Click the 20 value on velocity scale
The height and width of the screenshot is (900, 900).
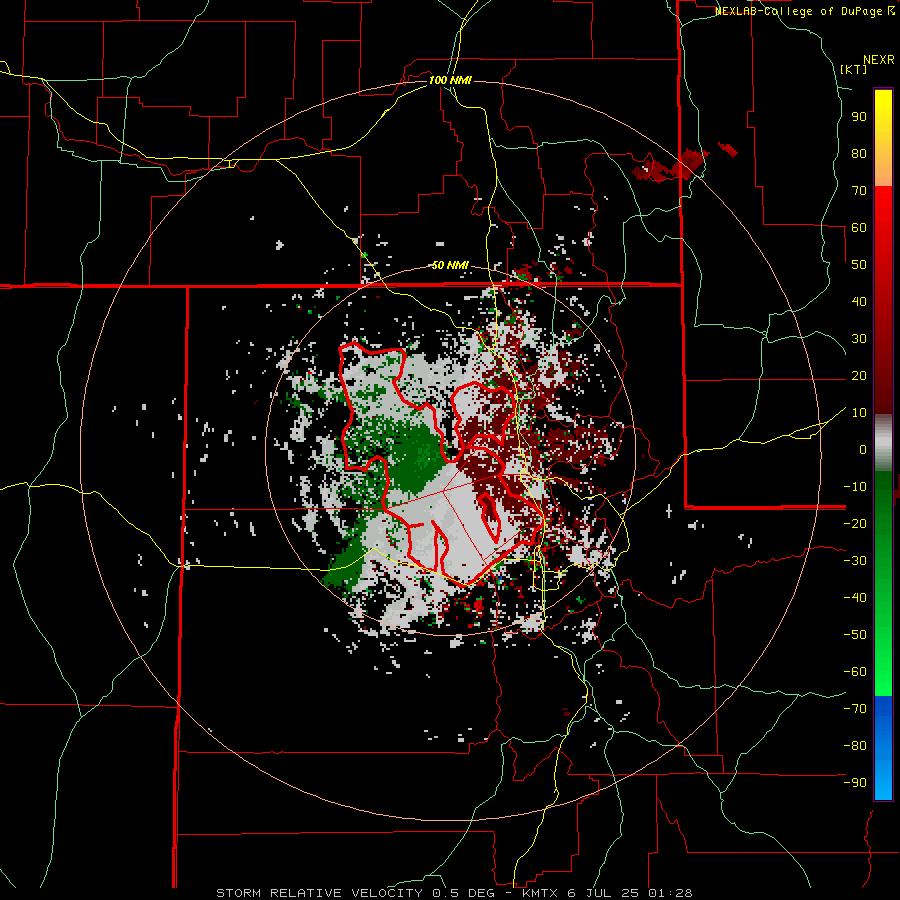pos(859,376)
